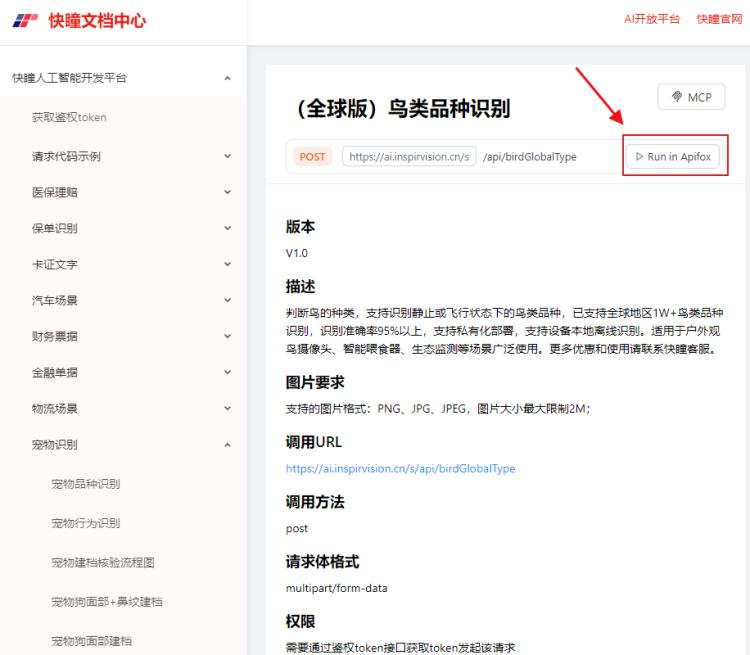Click the 图片要求 heading
The width and height of the screenshot is (750, 655).
point(315,382)
